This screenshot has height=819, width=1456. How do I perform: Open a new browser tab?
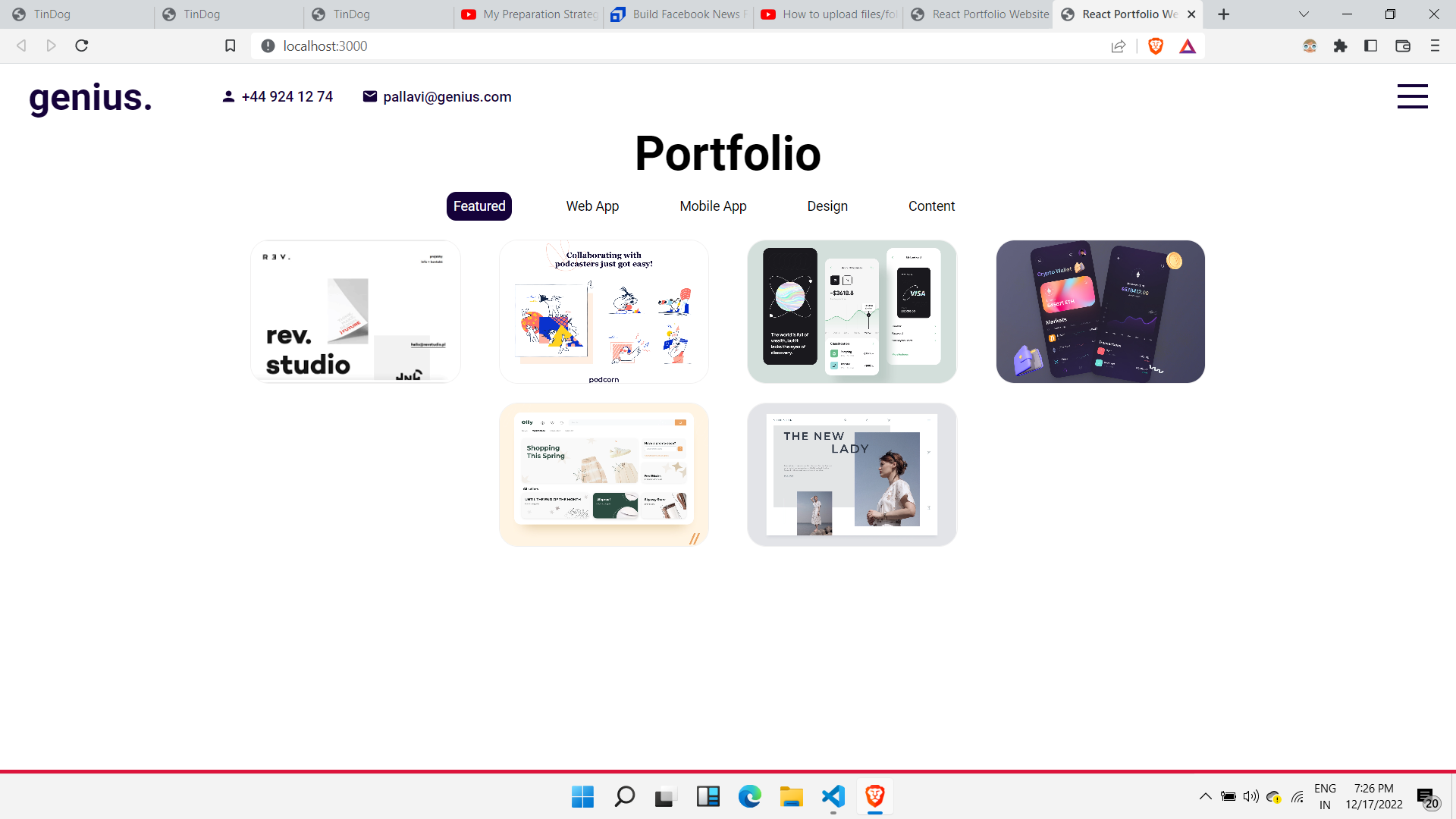pyautogui.click(x=1223, y=14)
